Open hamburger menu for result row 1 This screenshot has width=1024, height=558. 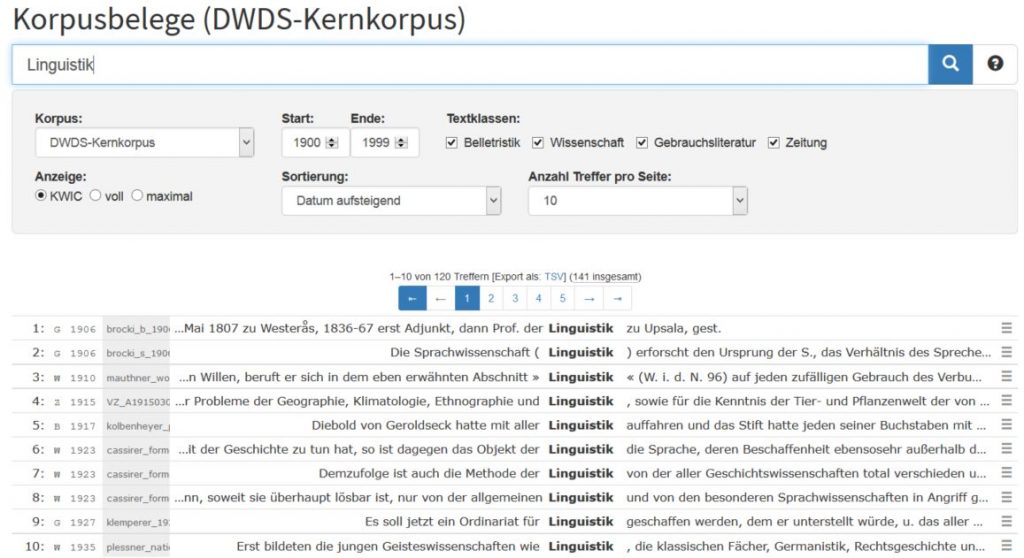coord(1006,328)
